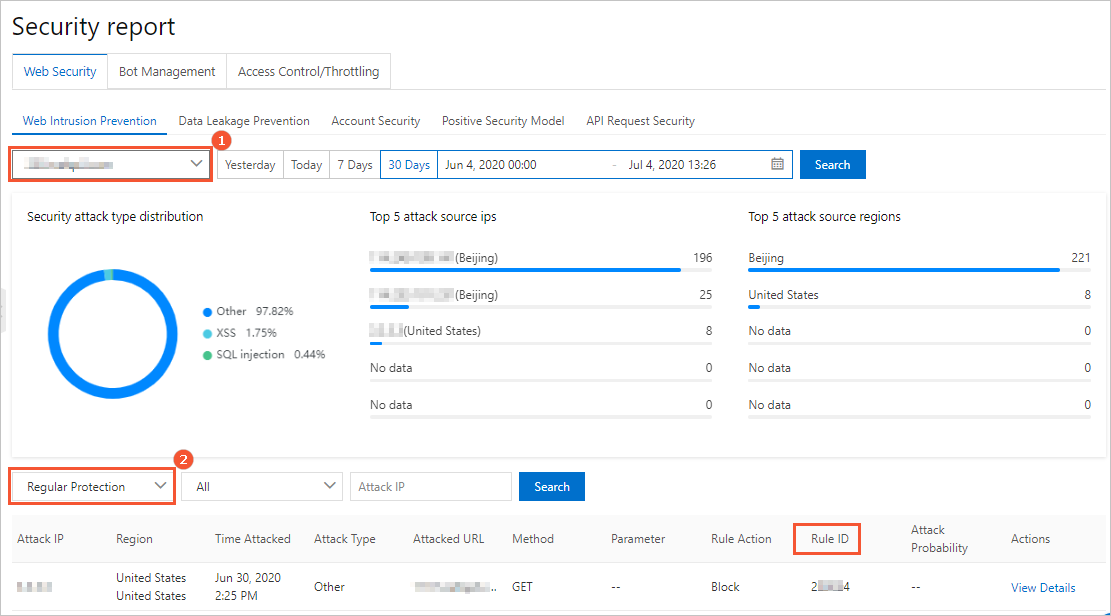
Task: Expand the Regular Protection dropdown
Action: point(92,486)
